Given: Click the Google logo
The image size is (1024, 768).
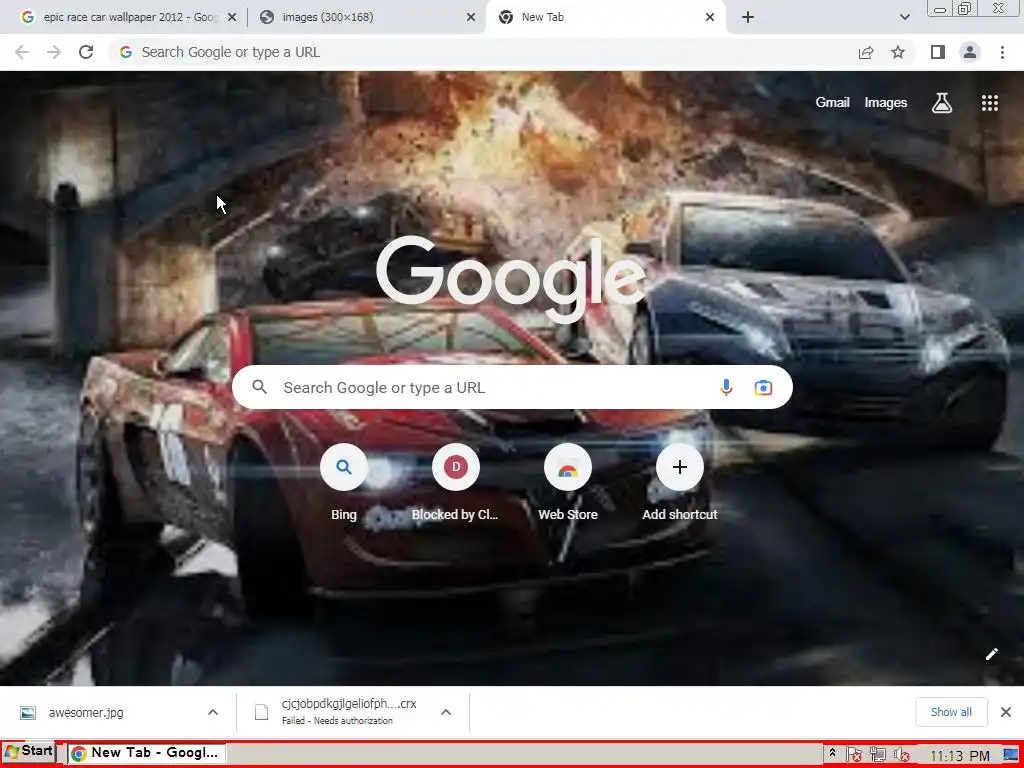Looking at the screenshot, I should [x=511, y=280].
